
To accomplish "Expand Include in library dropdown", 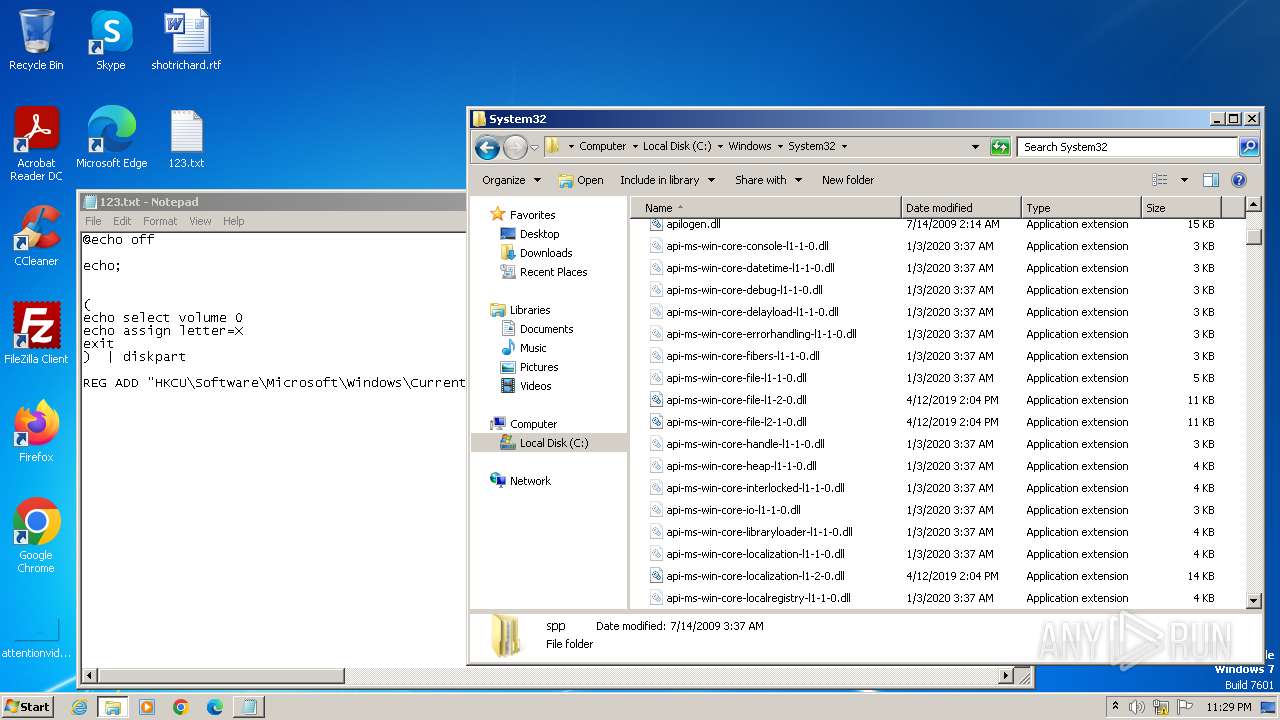I will pyautogui.click(x=667, y=180).
